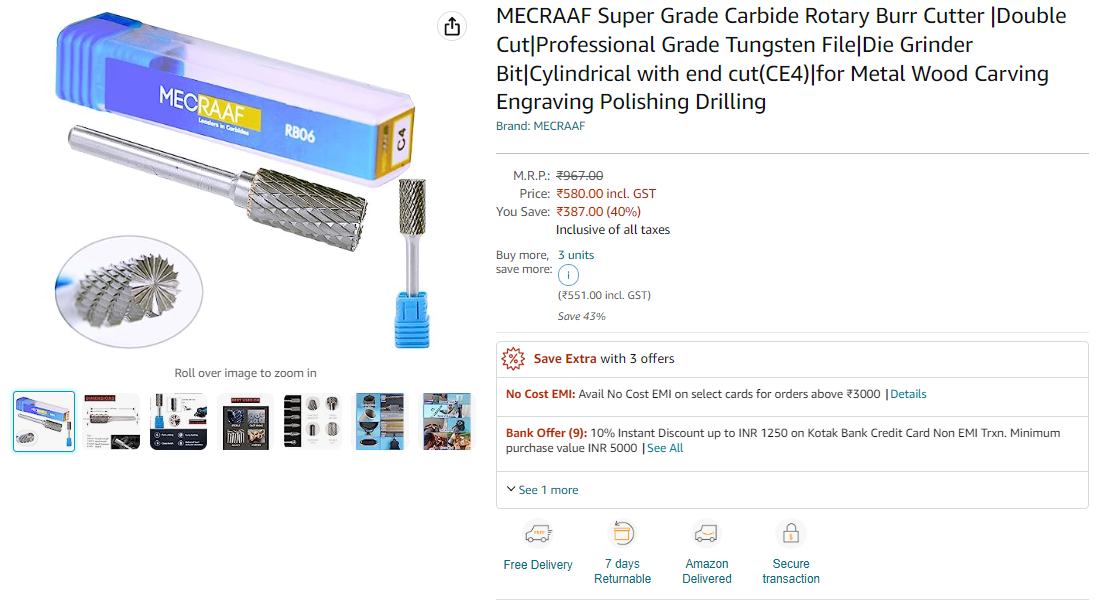The height and width of the screenshot is (616, 1106).
Task: Select the Dimensions diagram thumbnail
Action: pyautogui.click(x=111, y=421)
